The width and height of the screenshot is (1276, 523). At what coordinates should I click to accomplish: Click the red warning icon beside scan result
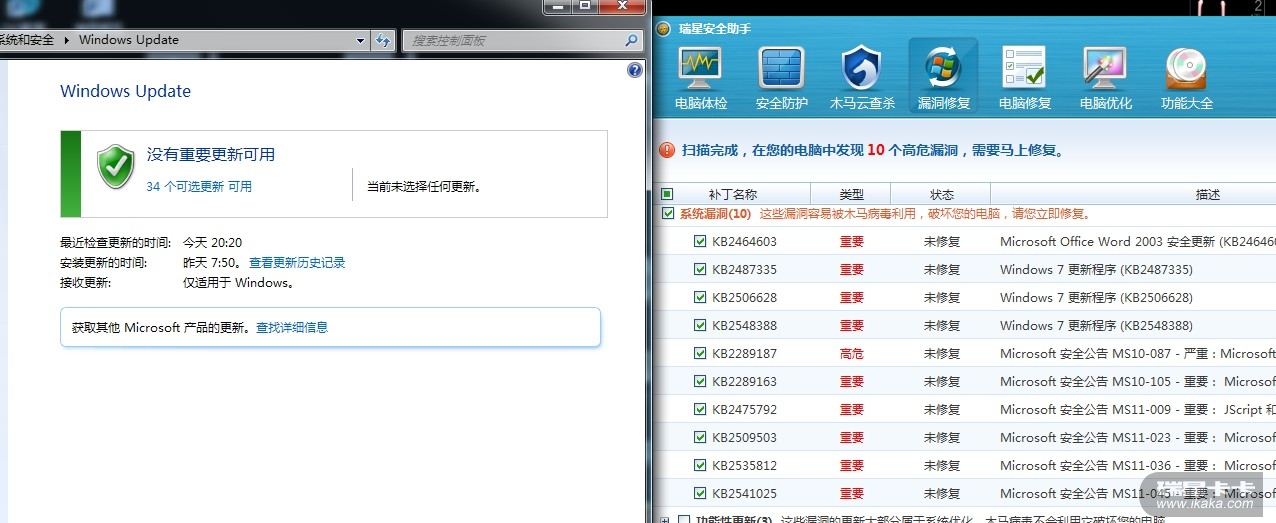coord(667,150)
